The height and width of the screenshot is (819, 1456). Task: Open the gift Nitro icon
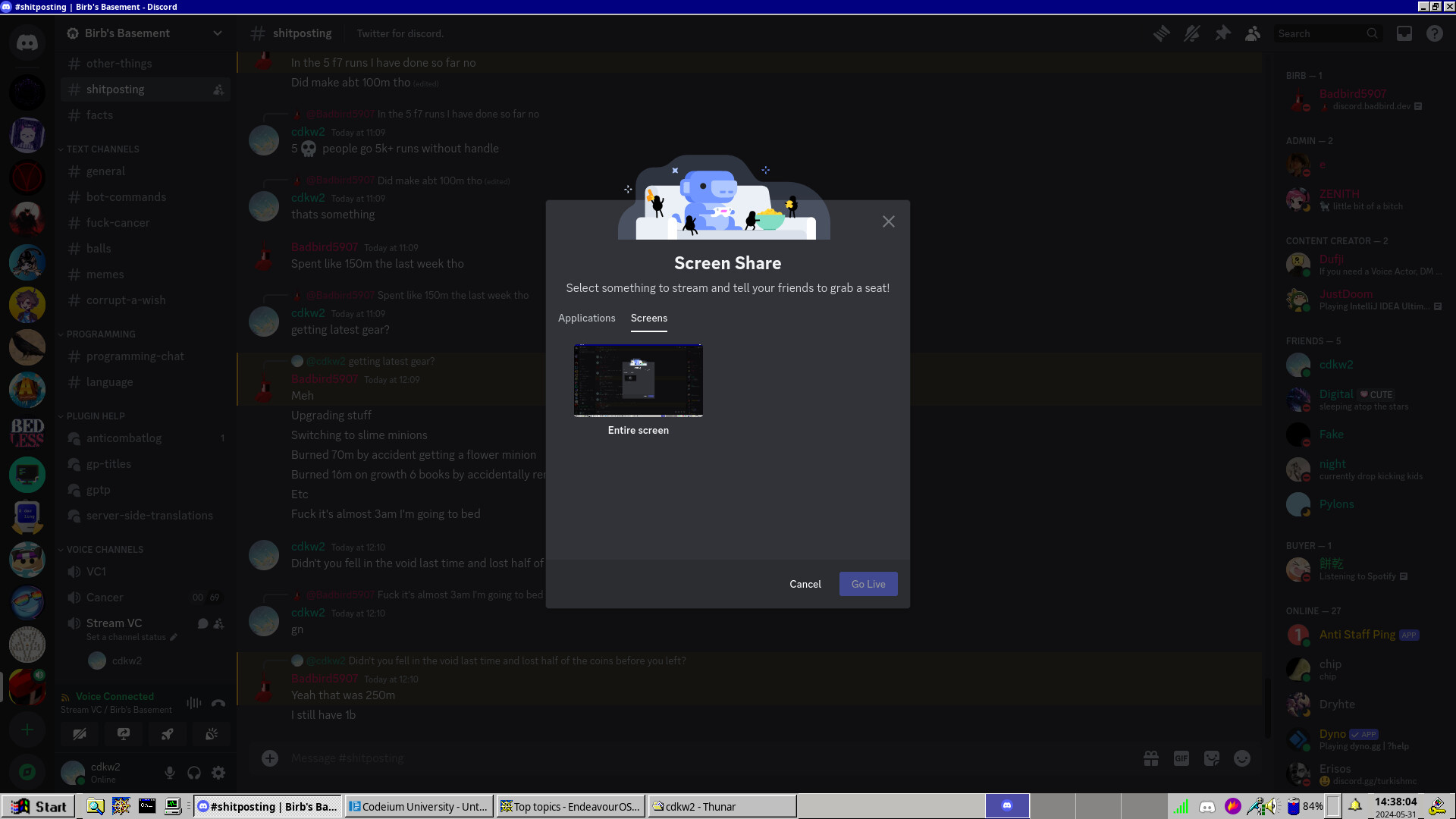(1151, 758)
